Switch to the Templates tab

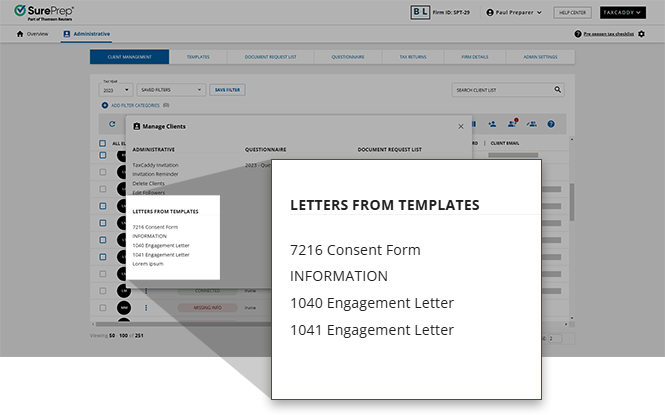[x=198, y=57]
